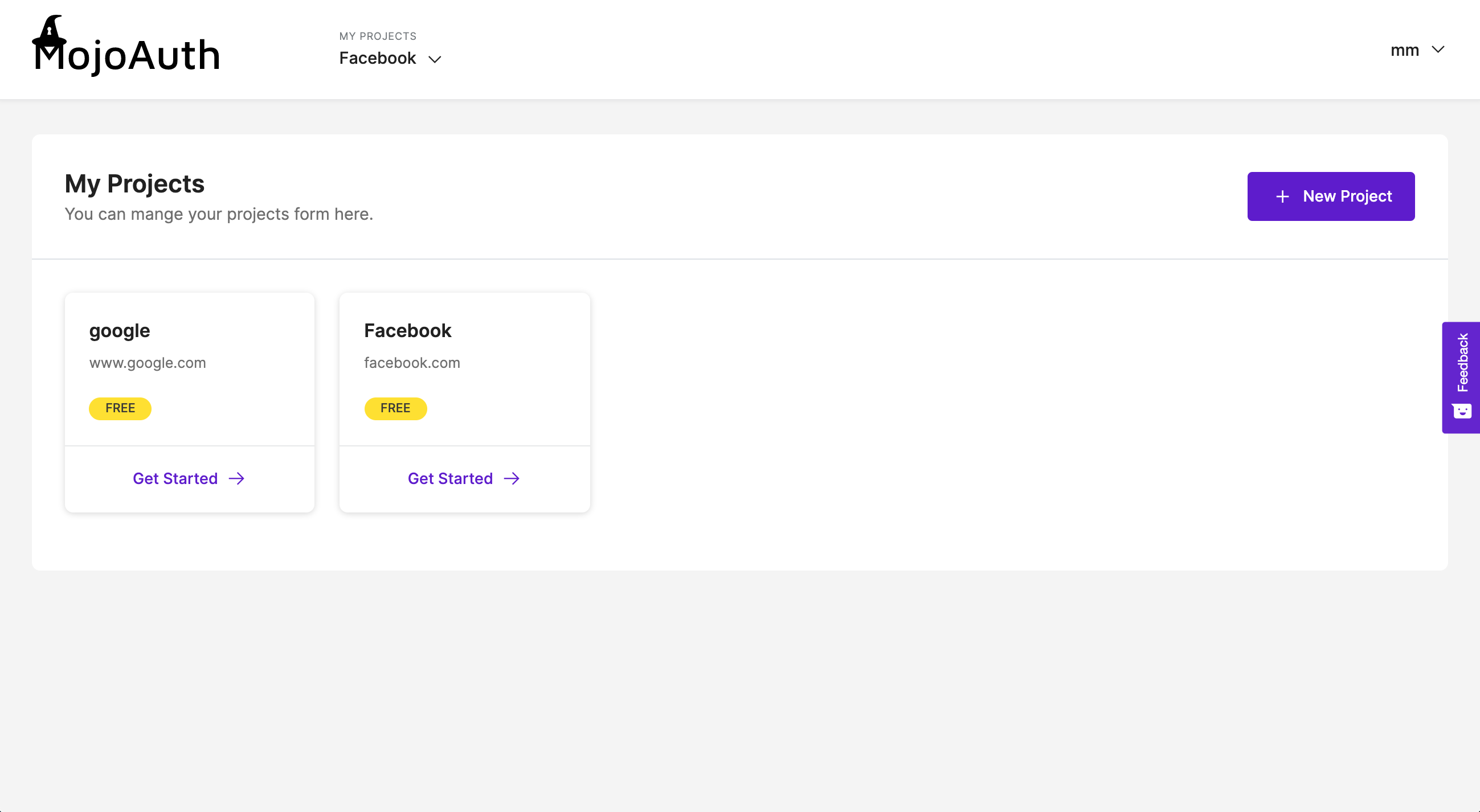Screen dimensions: 1480x812
Task: Click the MY PROJECTS header label
Action: [x=378, y=36]
